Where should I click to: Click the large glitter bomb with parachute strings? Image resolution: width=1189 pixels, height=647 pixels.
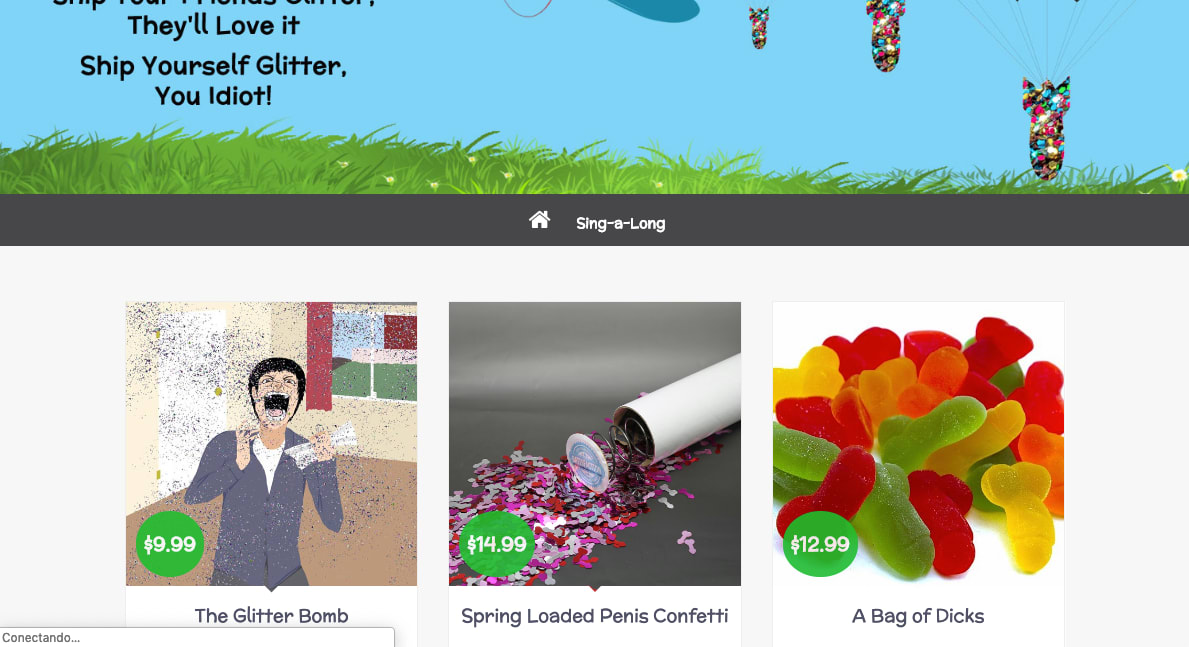pos(1046,126)
